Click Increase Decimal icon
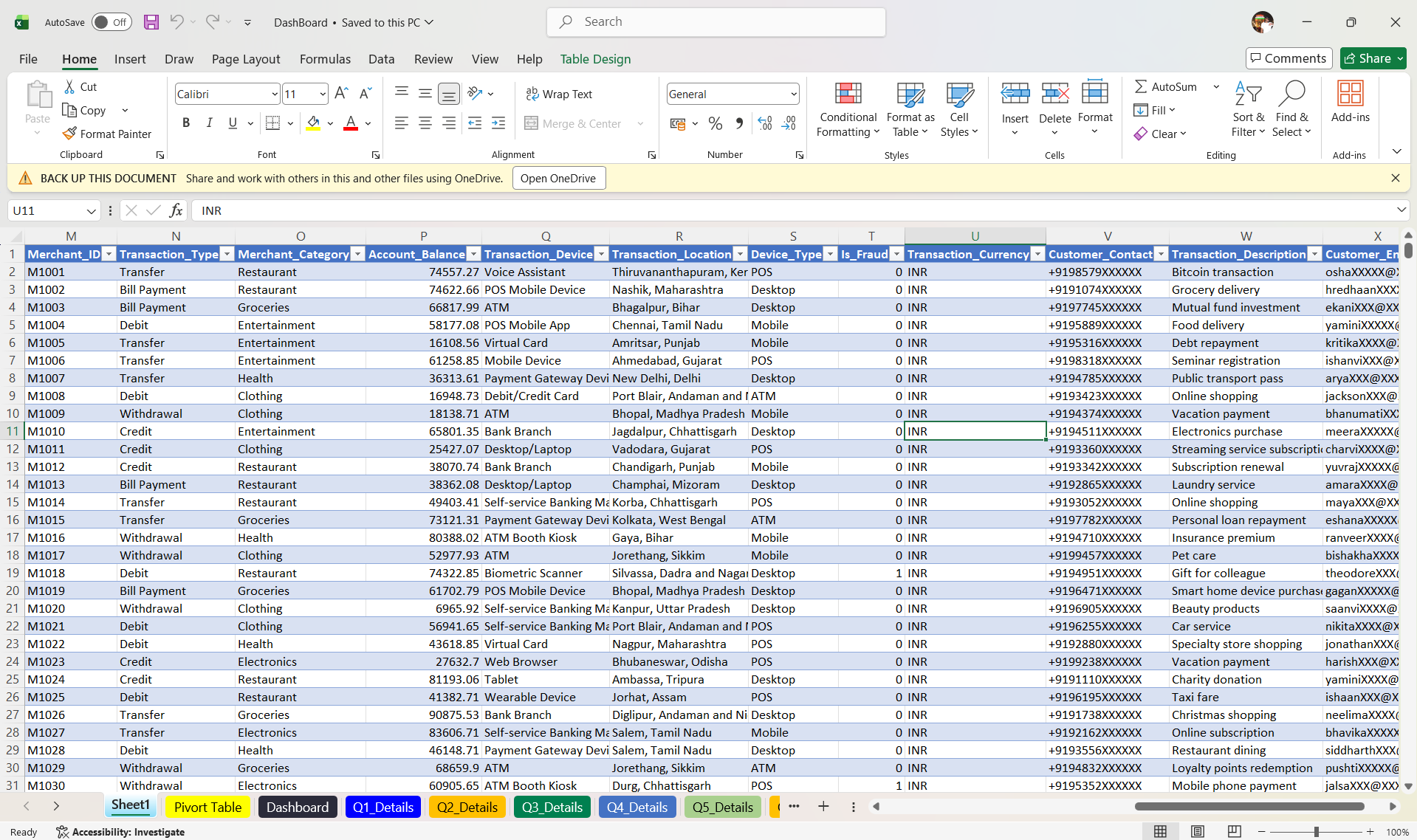Image resolution: width=1417 pixels, height=840 pixels. pos(765,123)
